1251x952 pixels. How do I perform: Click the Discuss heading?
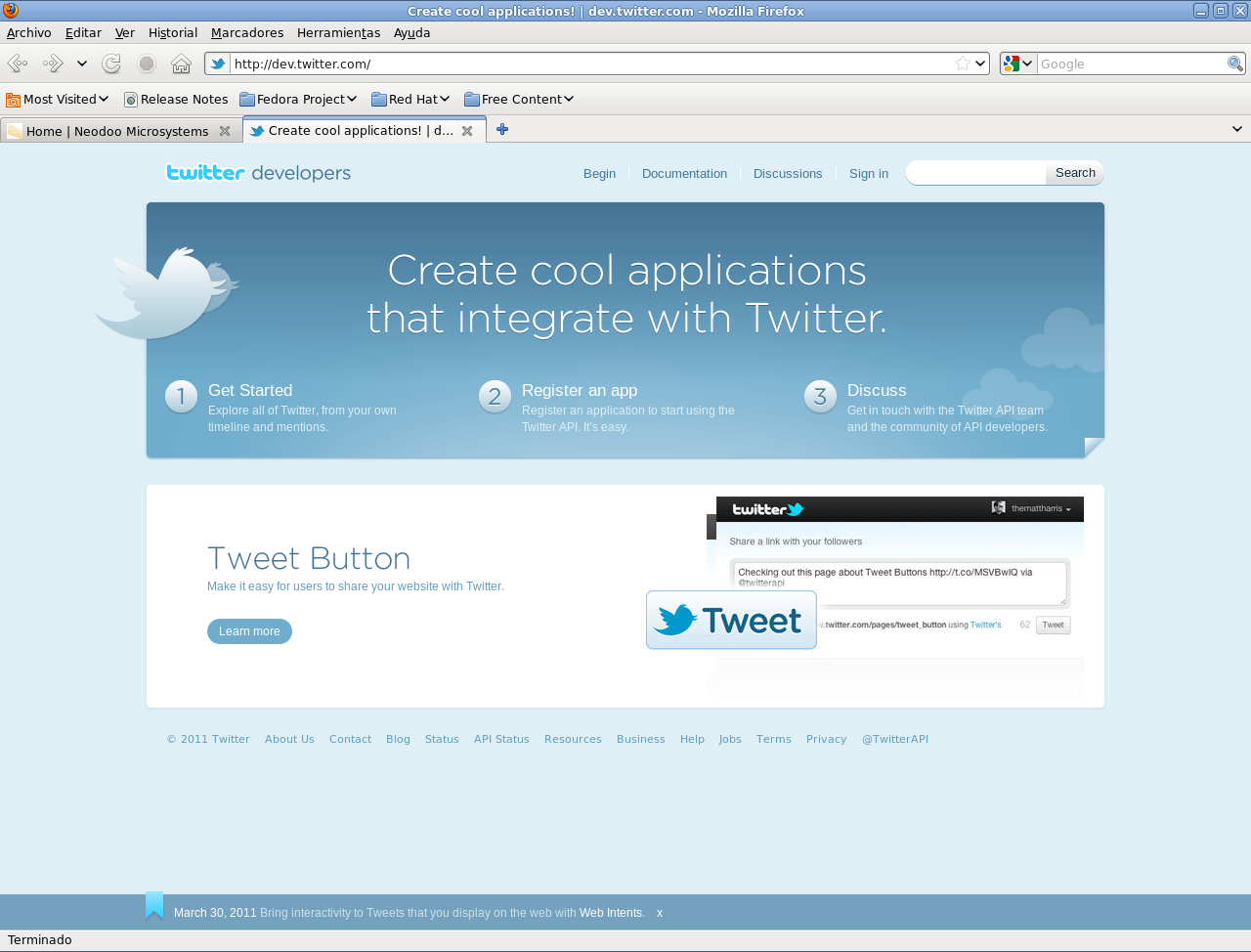tap(877, 390)
